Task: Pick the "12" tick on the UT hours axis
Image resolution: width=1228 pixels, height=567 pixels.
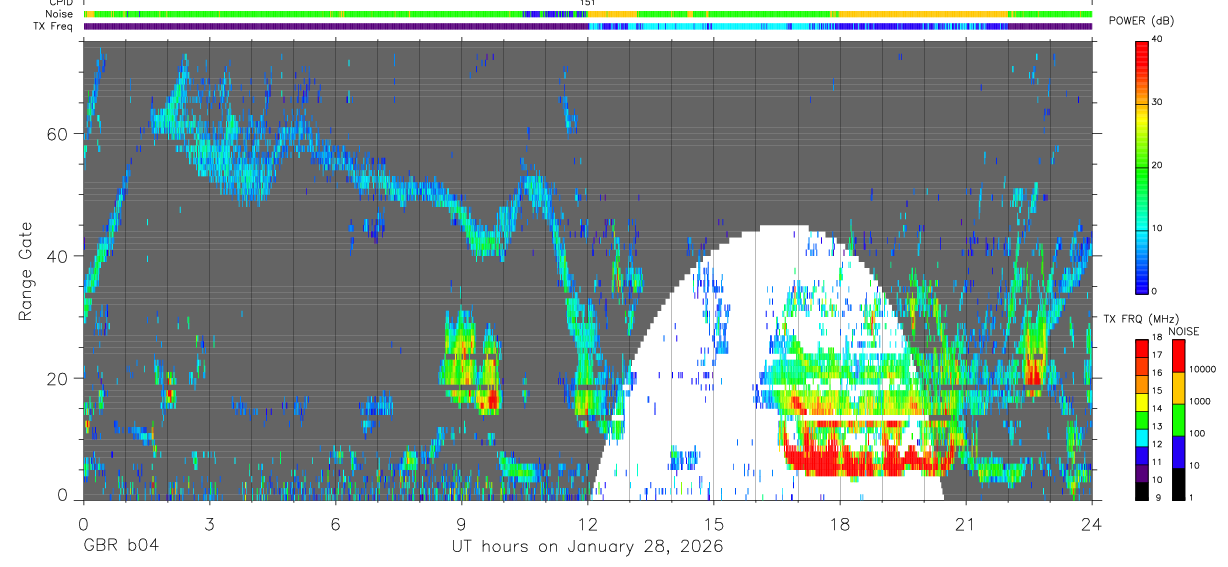Action: click(587, 523)
